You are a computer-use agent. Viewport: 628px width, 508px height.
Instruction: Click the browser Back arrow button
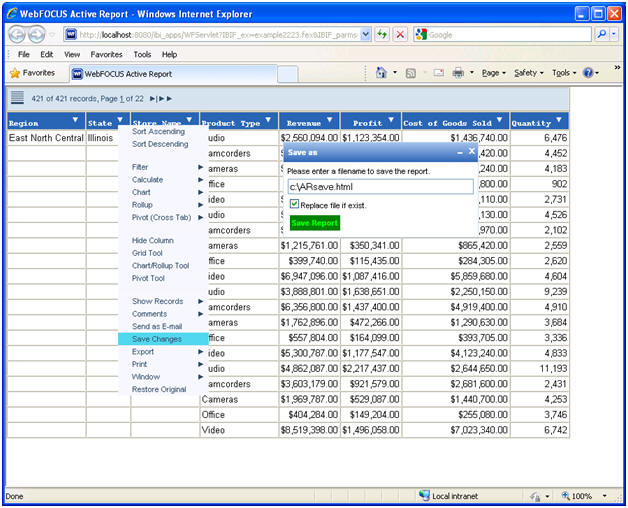17,34
